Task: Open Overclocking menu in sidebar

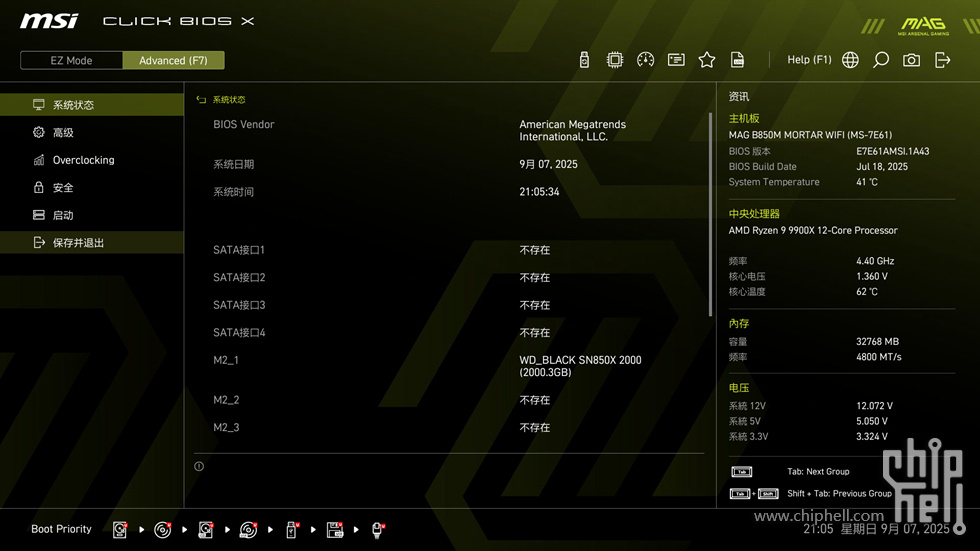Action: coord(92,159)
